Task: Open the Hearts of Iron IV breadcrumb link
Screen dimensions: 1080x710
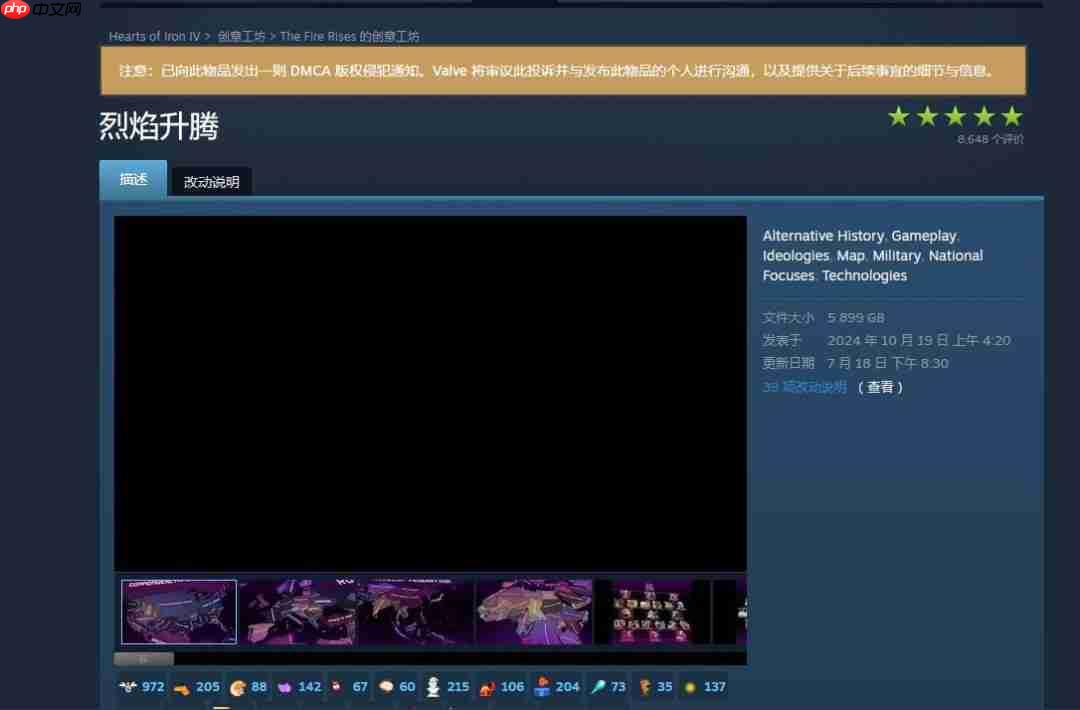Action: tap(152, 36)
